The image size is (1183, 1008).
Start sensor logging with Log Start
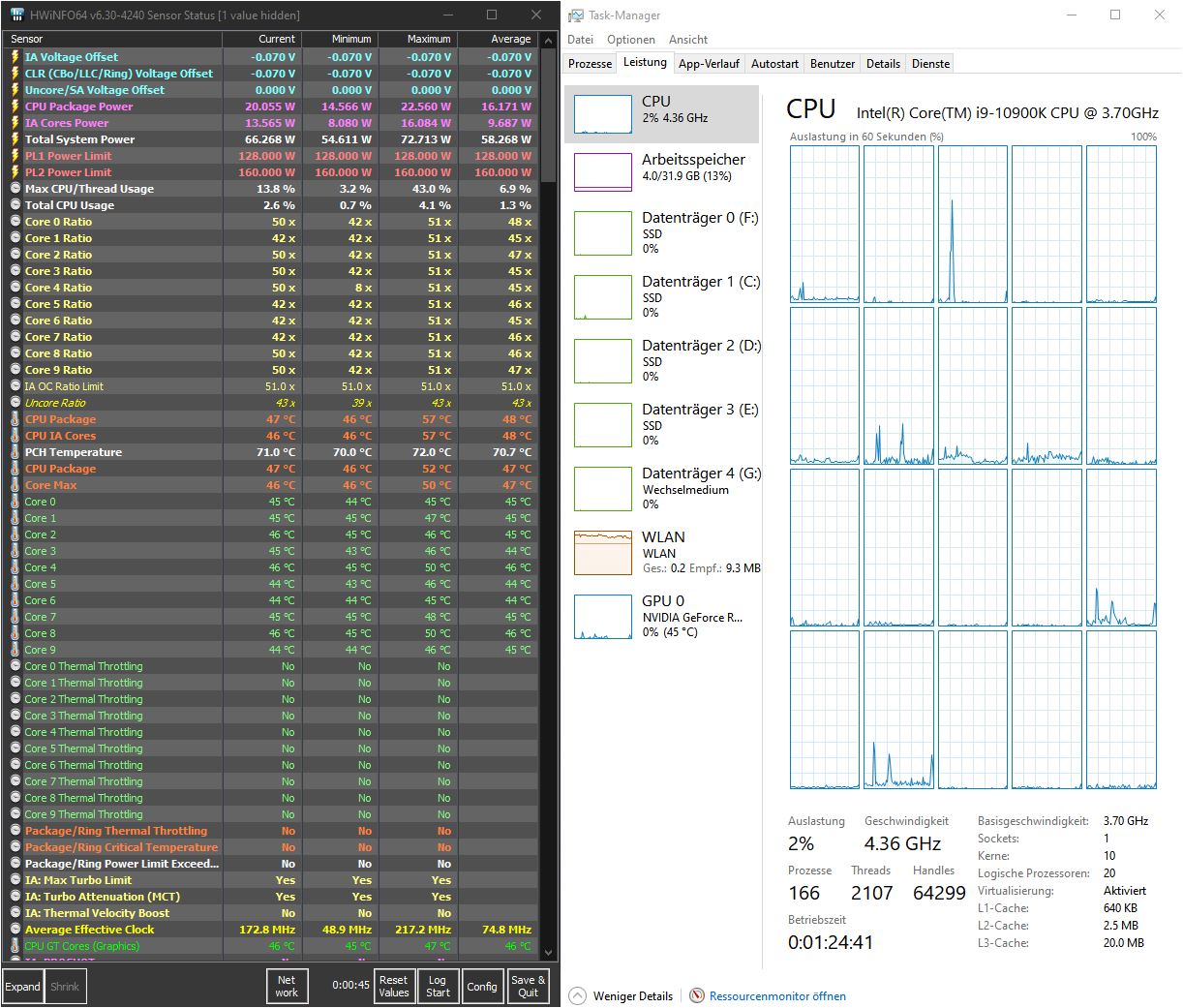(438, 985)
